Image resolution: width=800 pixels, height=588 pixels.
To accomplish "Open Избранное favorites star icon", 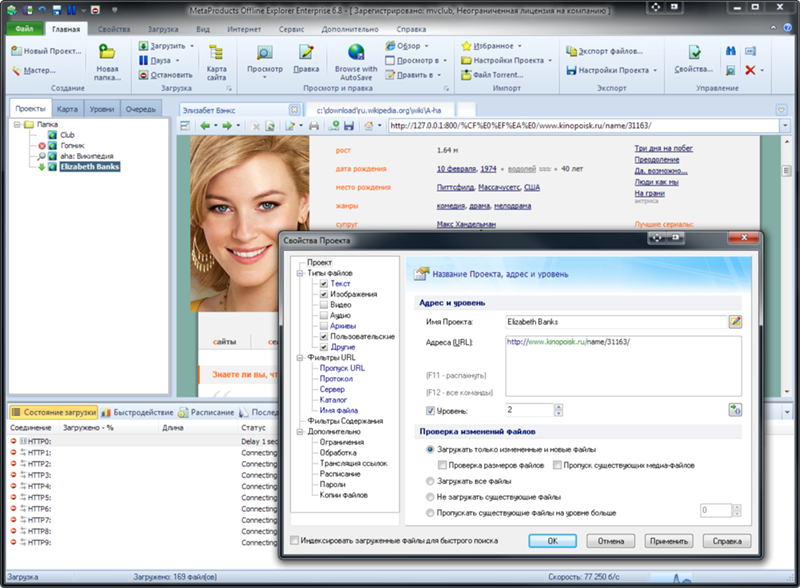I will click(466, 45).
